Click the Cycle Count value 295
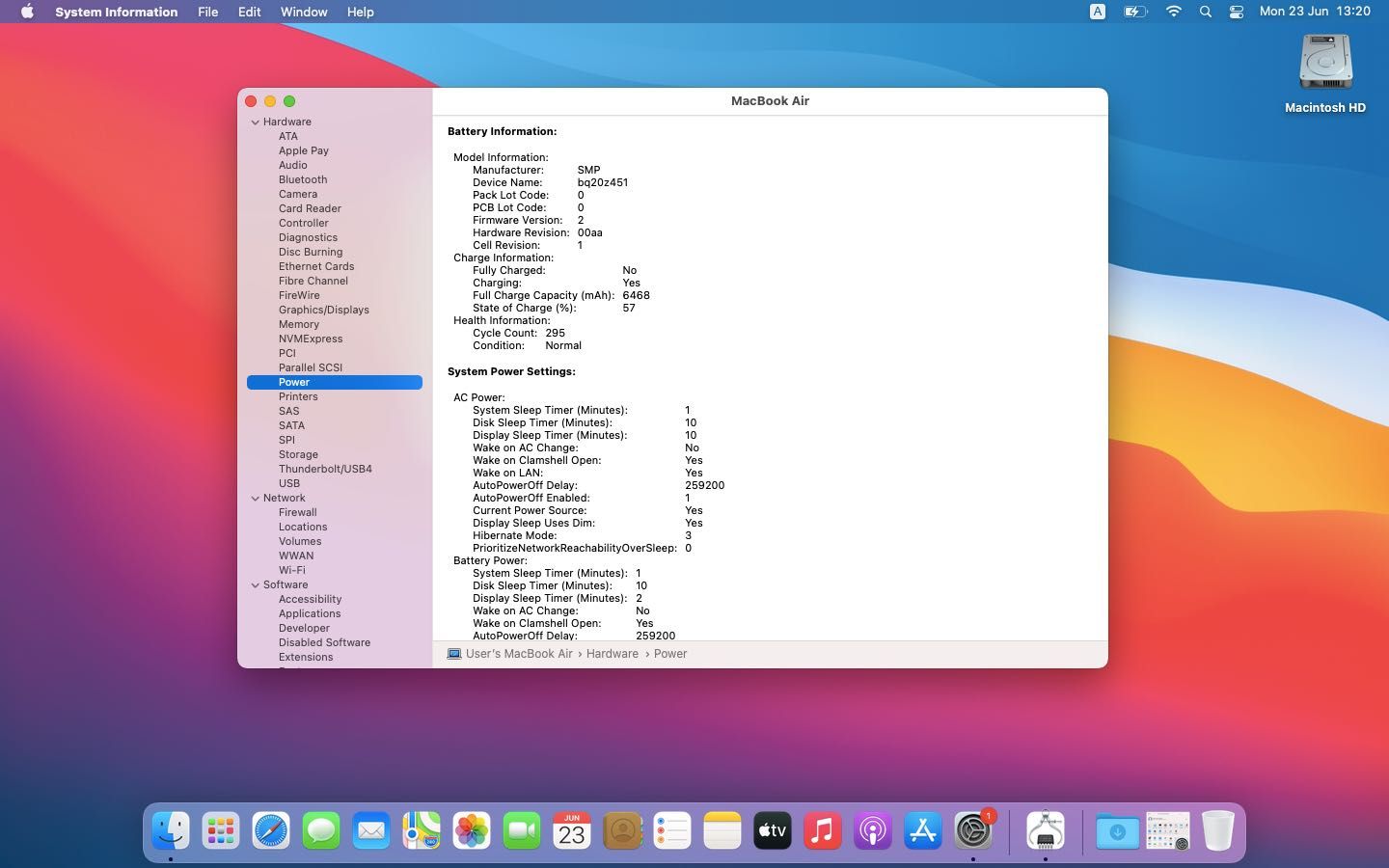1389x868 pixels. pos(555,333)
